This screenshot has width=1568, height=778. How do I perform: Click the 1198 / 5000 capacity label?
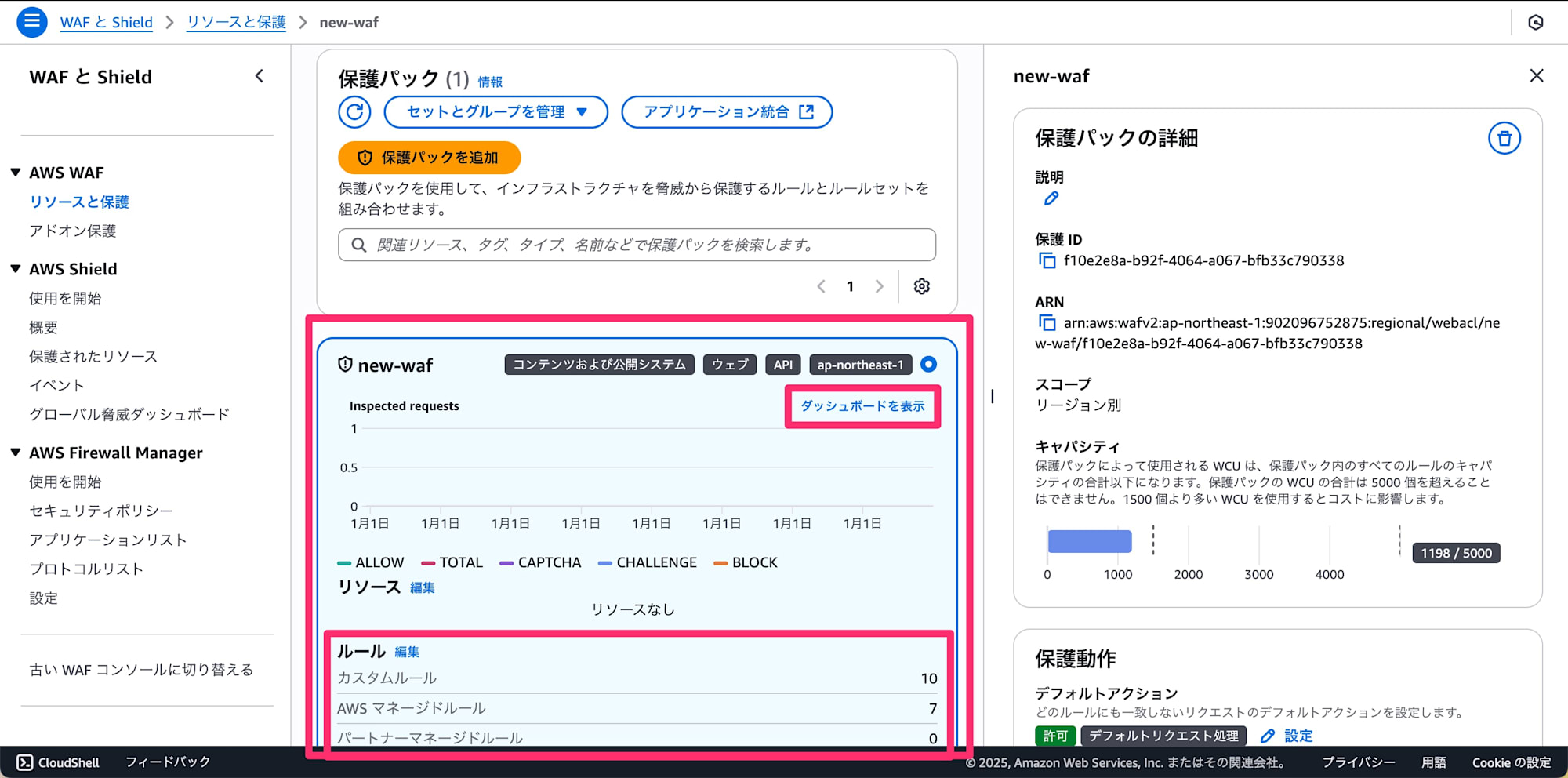coord(1456,553)
